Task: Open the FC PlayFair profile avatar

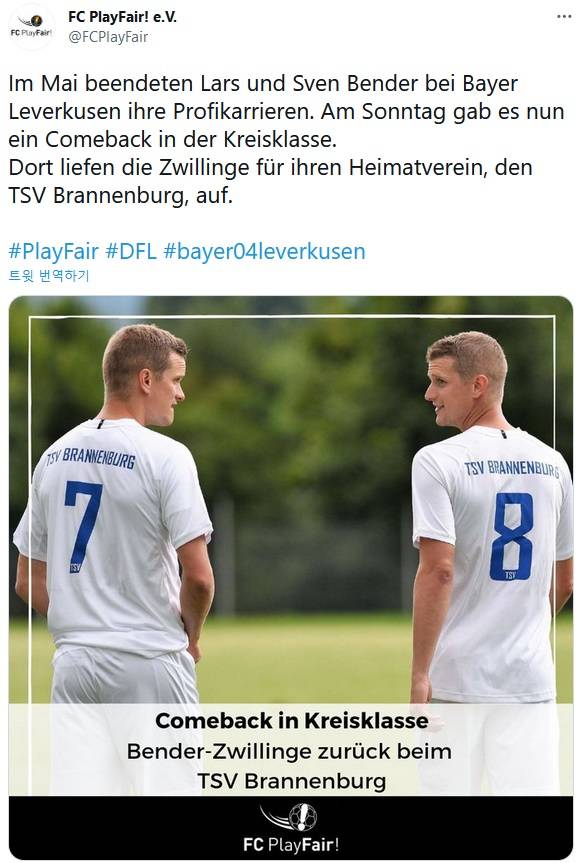Action: tap(32, 28)
